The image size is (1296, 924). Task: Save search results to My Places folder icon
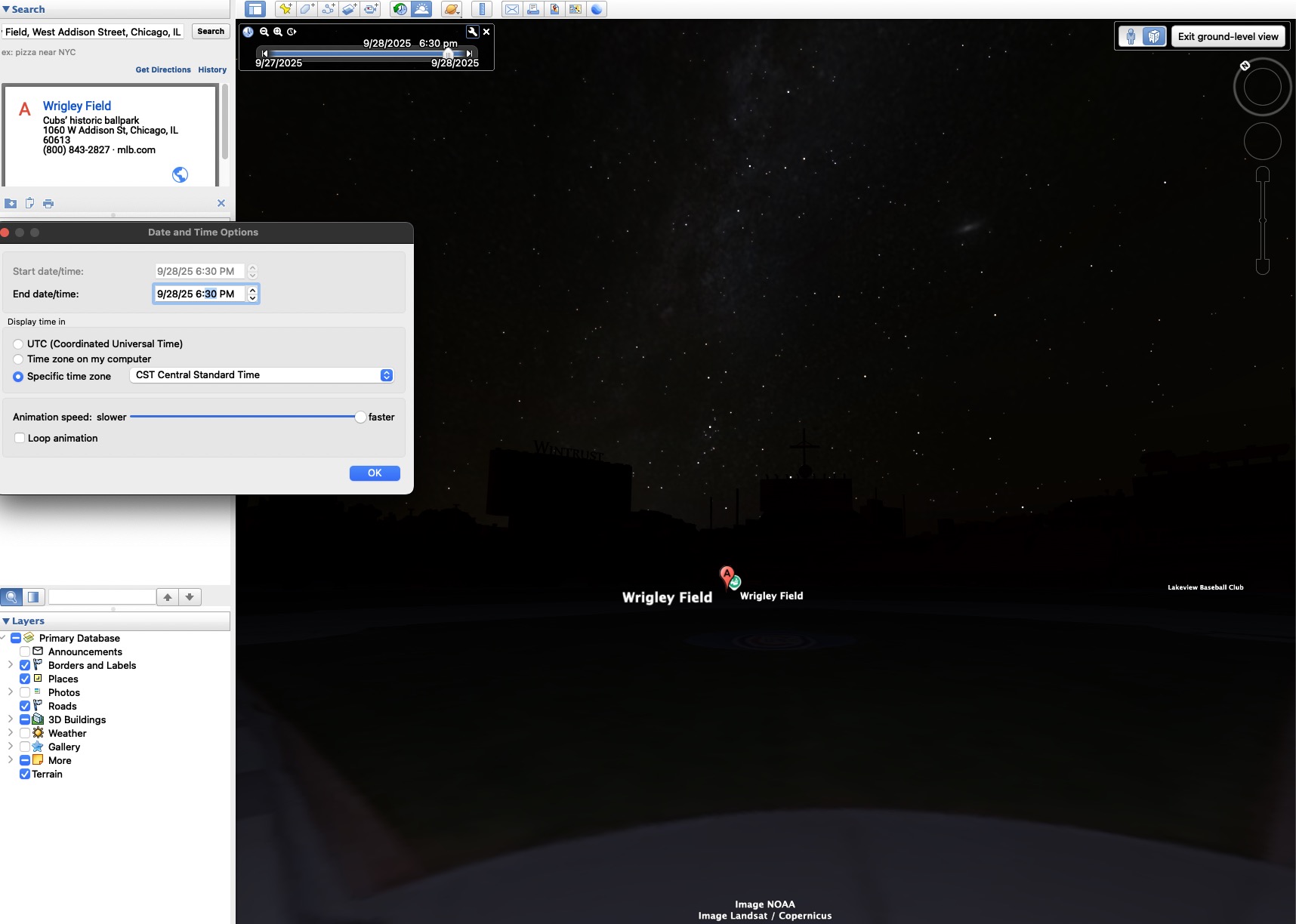point(11,203)
